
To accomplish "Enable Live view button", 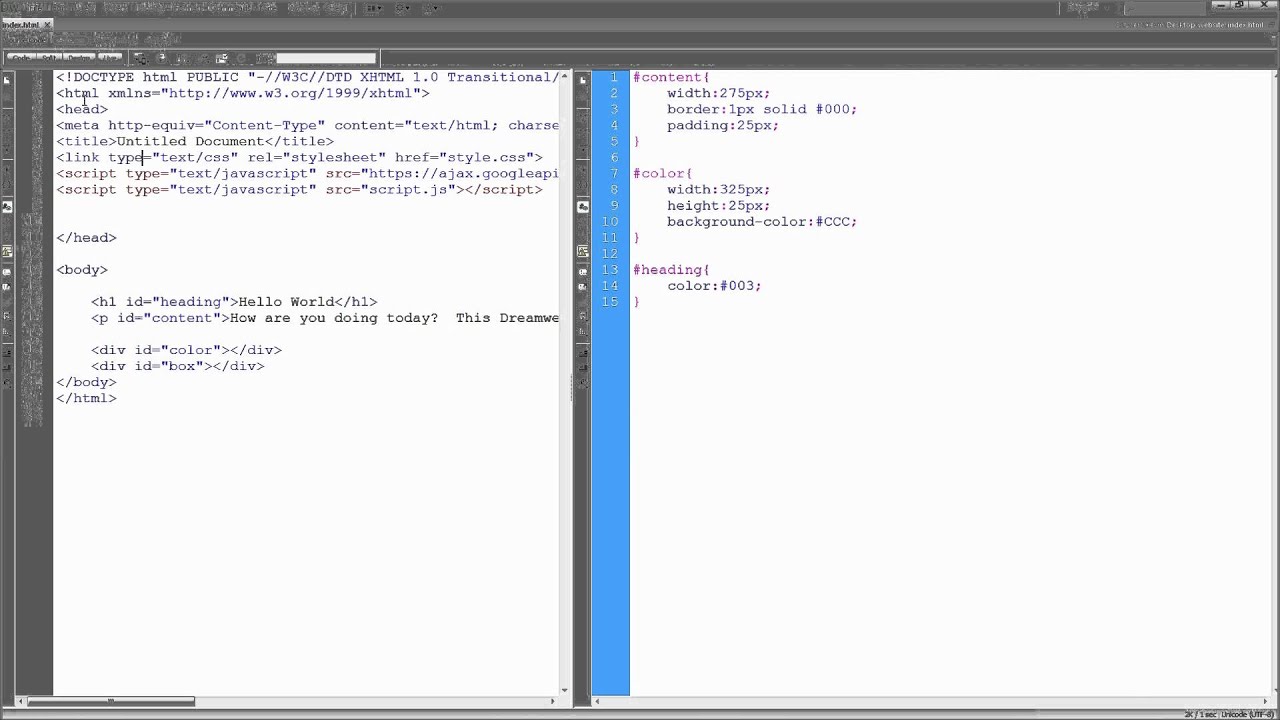I will click(x=110, y=58).
